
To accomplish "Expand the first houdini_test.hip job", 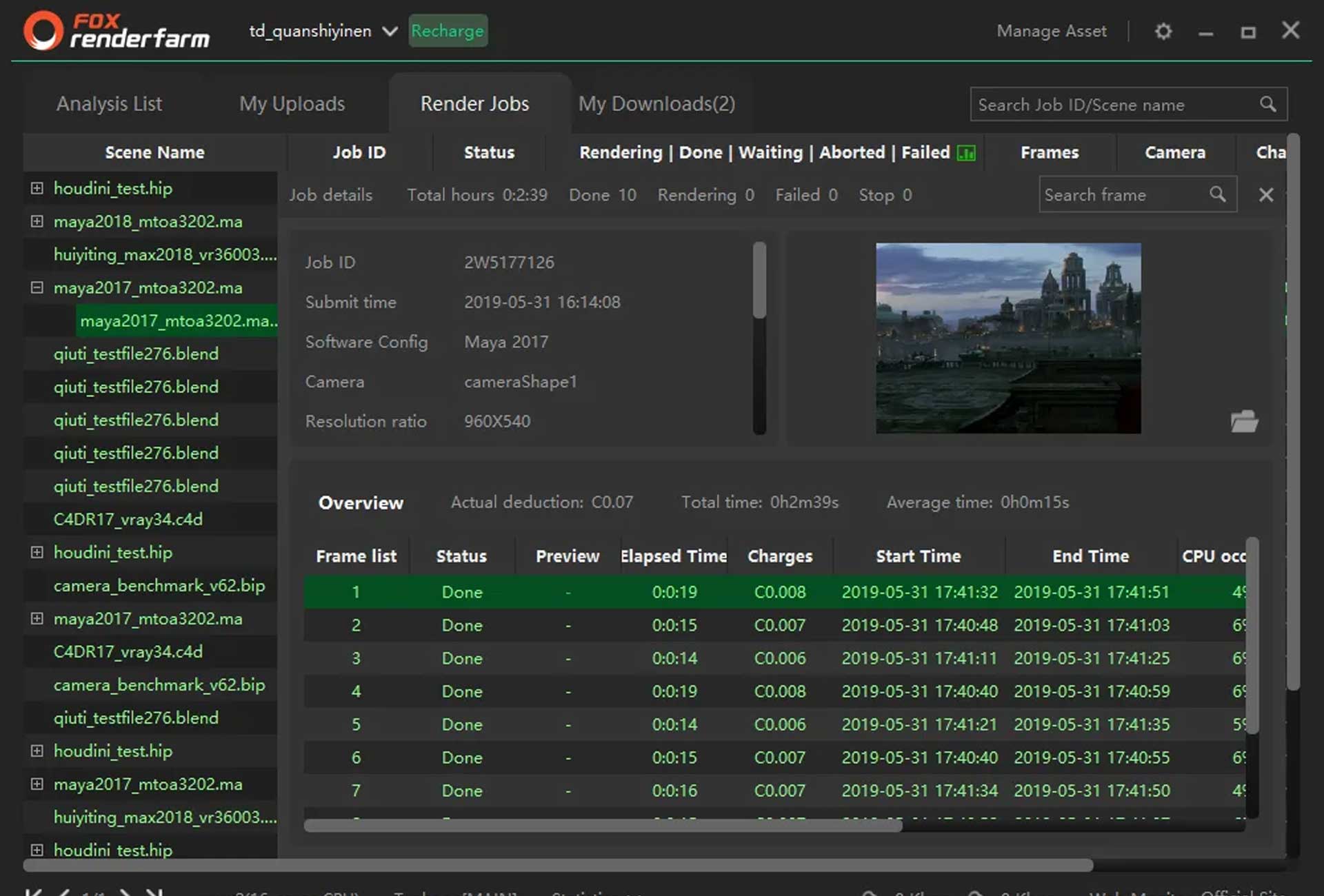I will [x=37, y=188].
